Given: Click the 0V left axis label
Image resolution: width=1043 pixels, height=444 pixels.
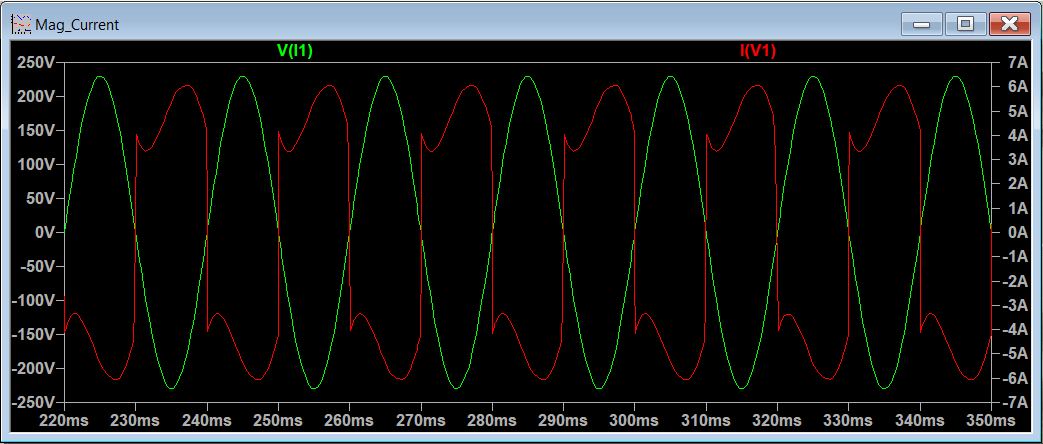Looking at the screenshot, I should click(x=45, y=232).
